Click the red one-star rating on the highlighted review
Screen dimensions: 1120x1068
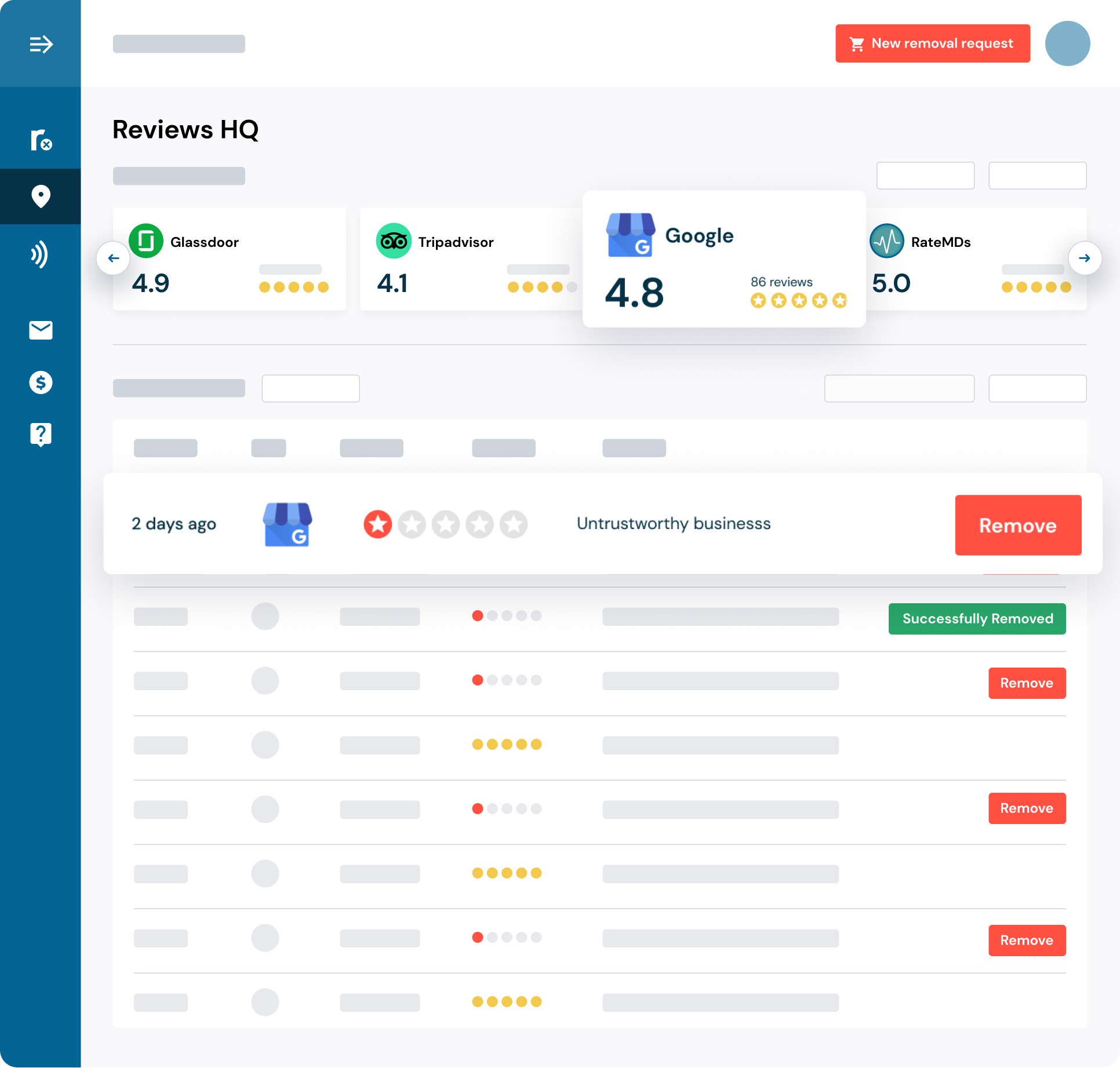click(x=377, y=524)
